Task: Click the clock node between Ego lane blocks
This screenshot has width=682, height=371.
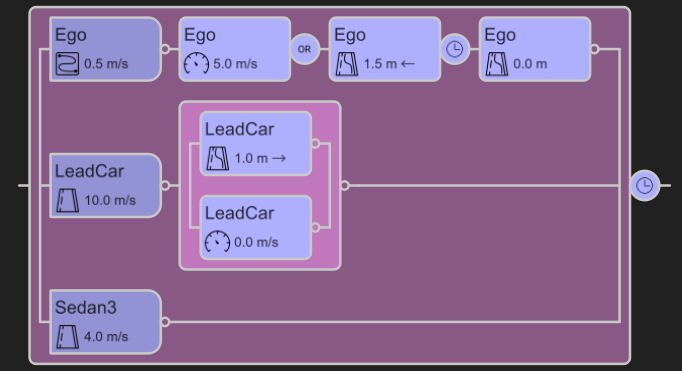Action: (x=455, y=49)
